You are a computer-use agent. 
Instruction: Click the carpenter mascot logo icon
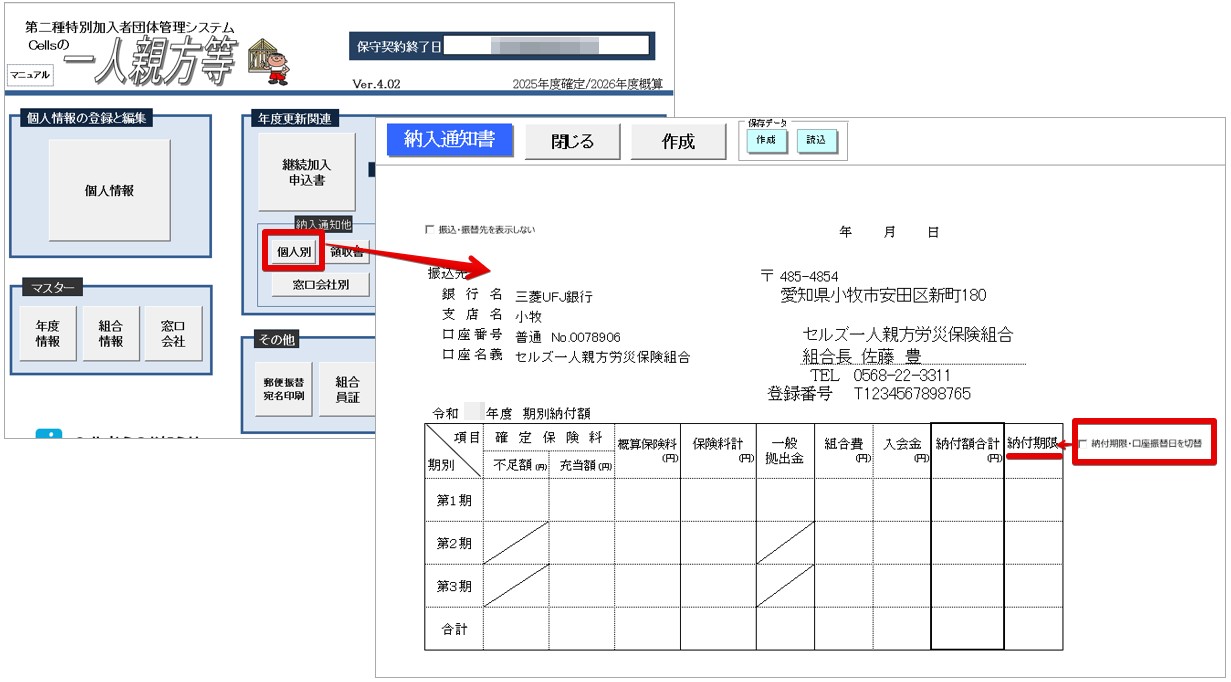point(273,62)
